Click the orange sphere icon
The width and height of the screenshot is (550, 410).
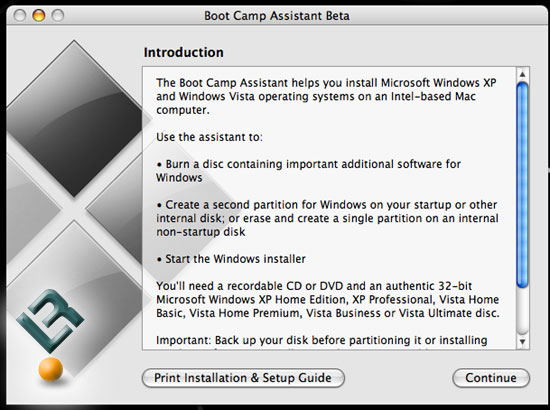51,369
